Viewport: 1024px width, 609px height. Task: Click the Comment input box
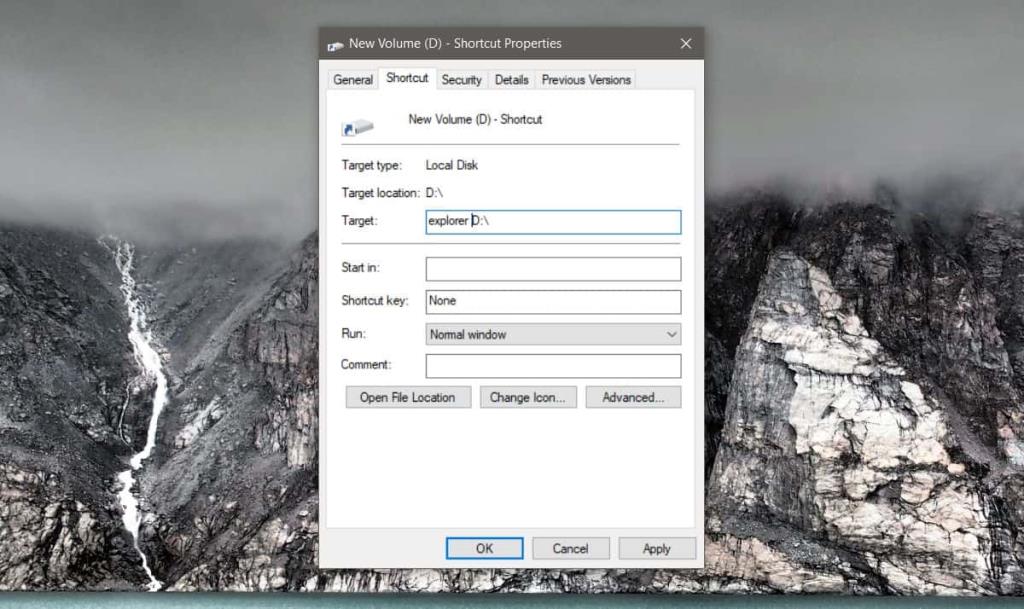pyautogui.click(x=552, y=365)
